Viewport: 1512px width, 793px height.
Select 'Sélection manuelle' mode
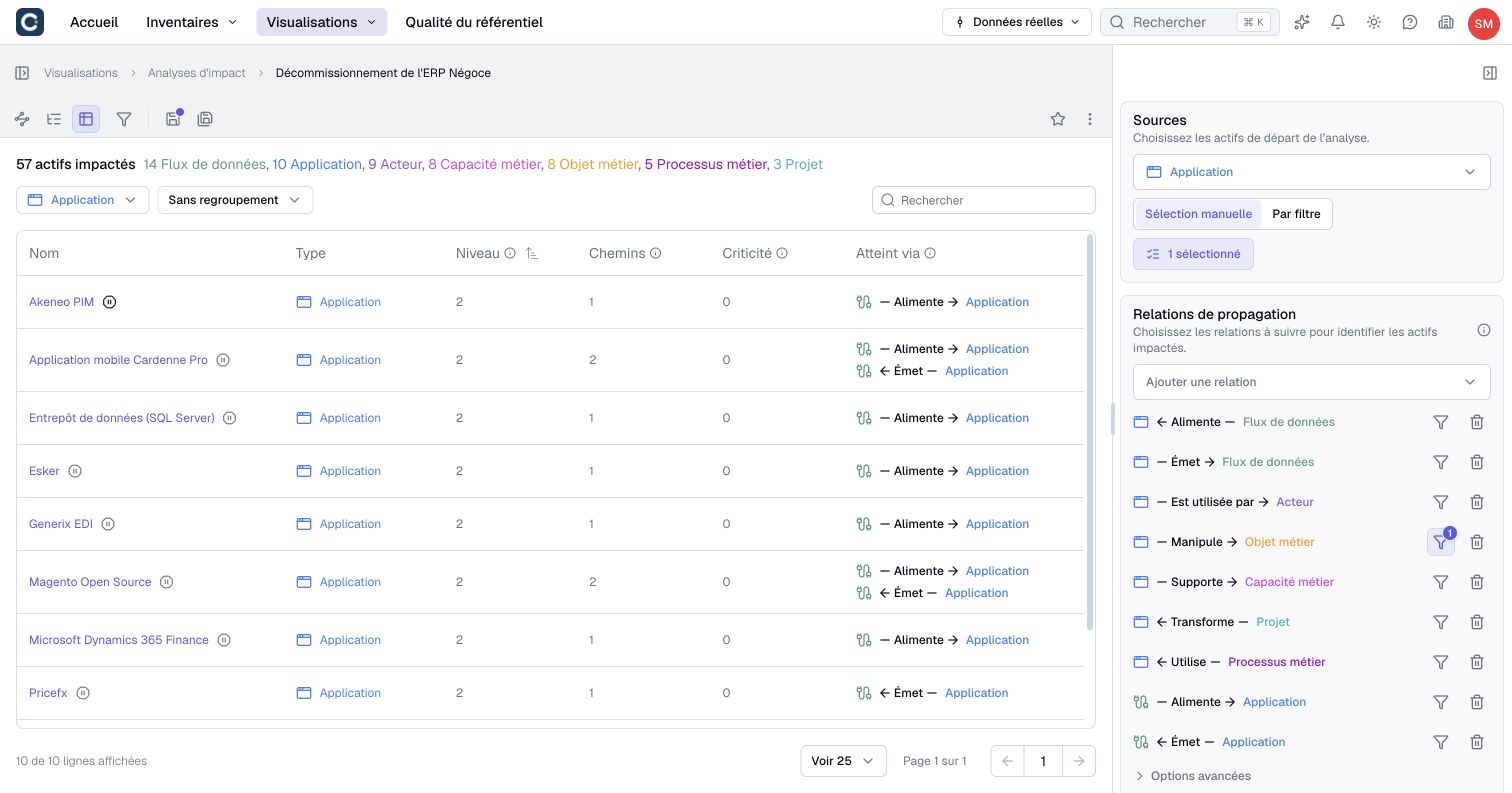point(1198,214)
